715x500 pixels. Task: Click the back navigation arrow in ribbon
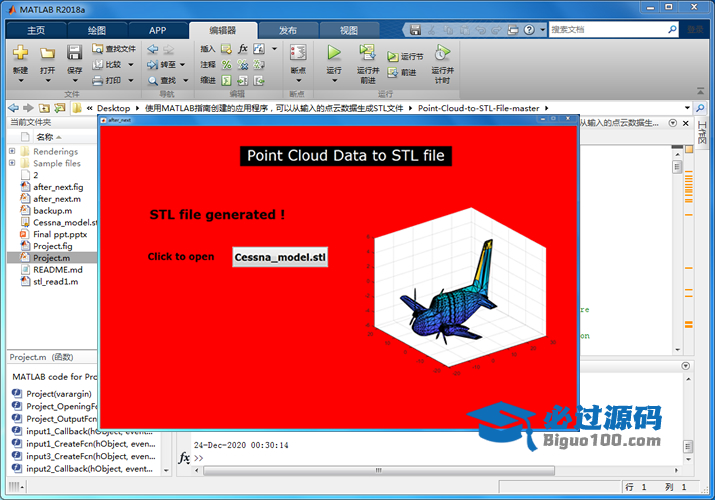[x=153, y=49]
